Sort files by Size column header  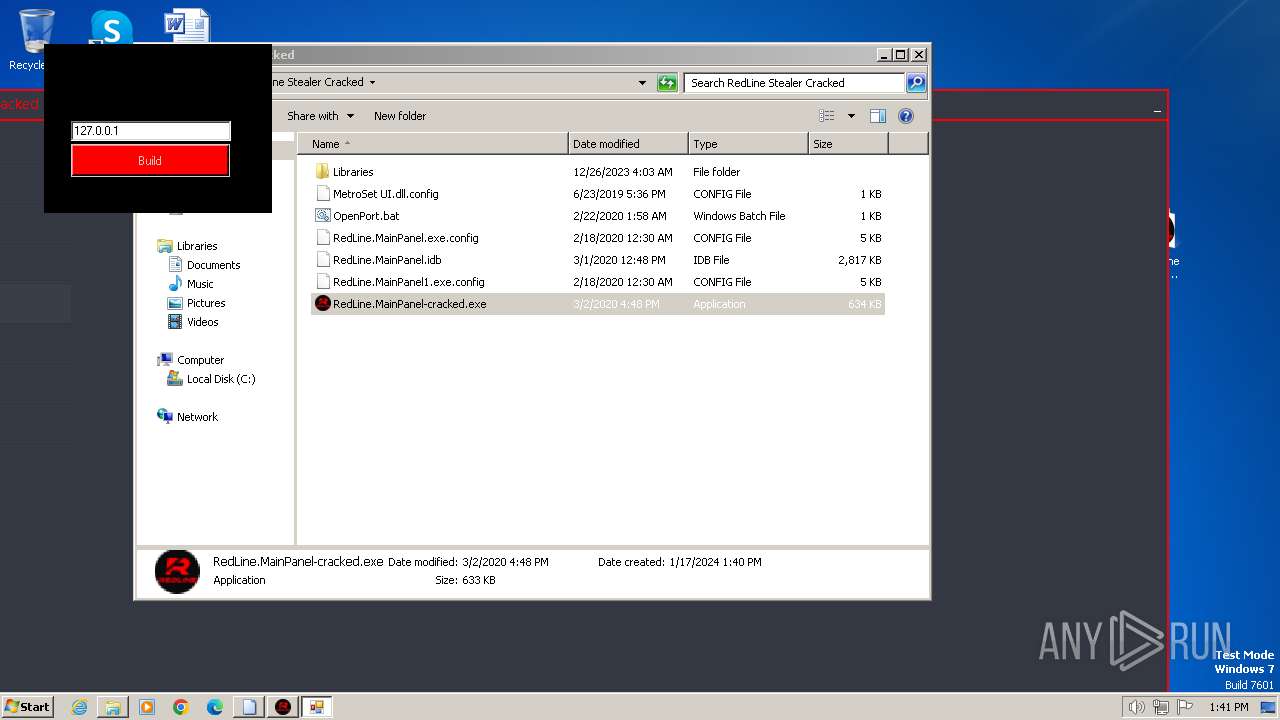pos(848,144)
